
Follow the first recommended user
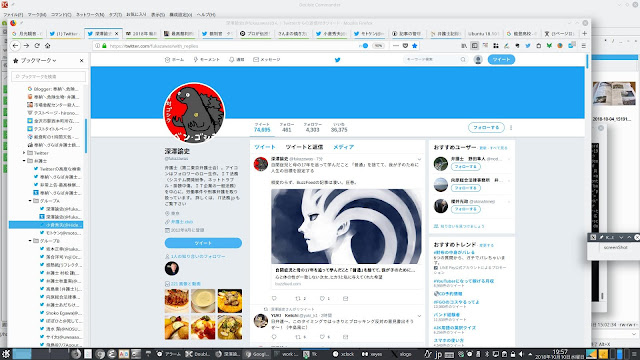[466, 167]
